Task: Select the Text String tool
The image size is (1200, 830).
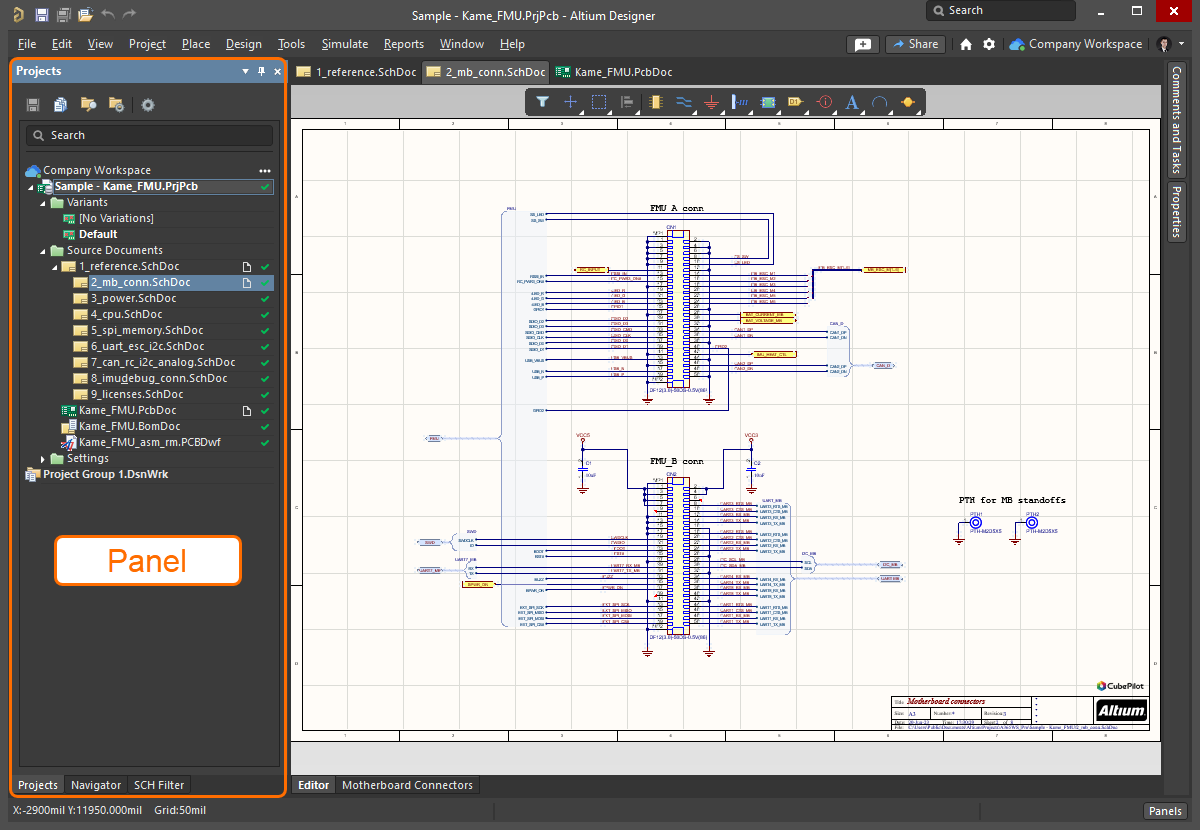Action: point(852,102)
